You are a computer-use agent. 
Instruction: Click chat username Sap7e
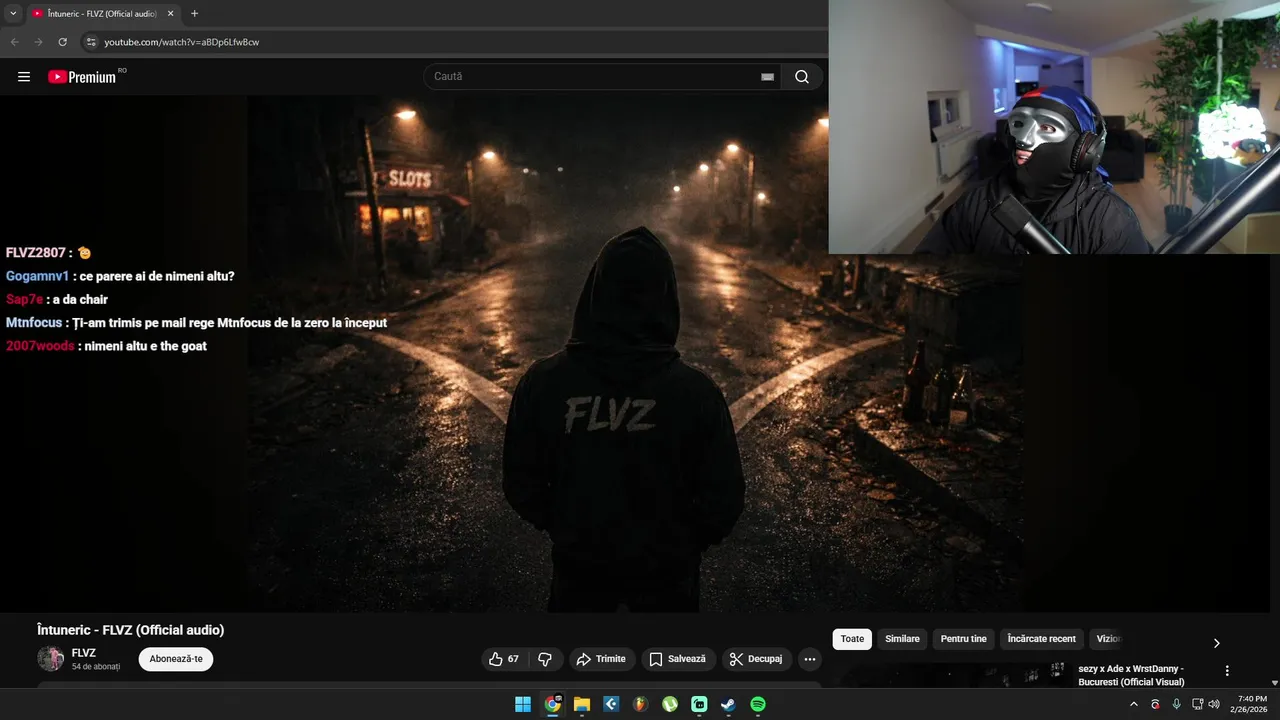[x=24, y=299]
